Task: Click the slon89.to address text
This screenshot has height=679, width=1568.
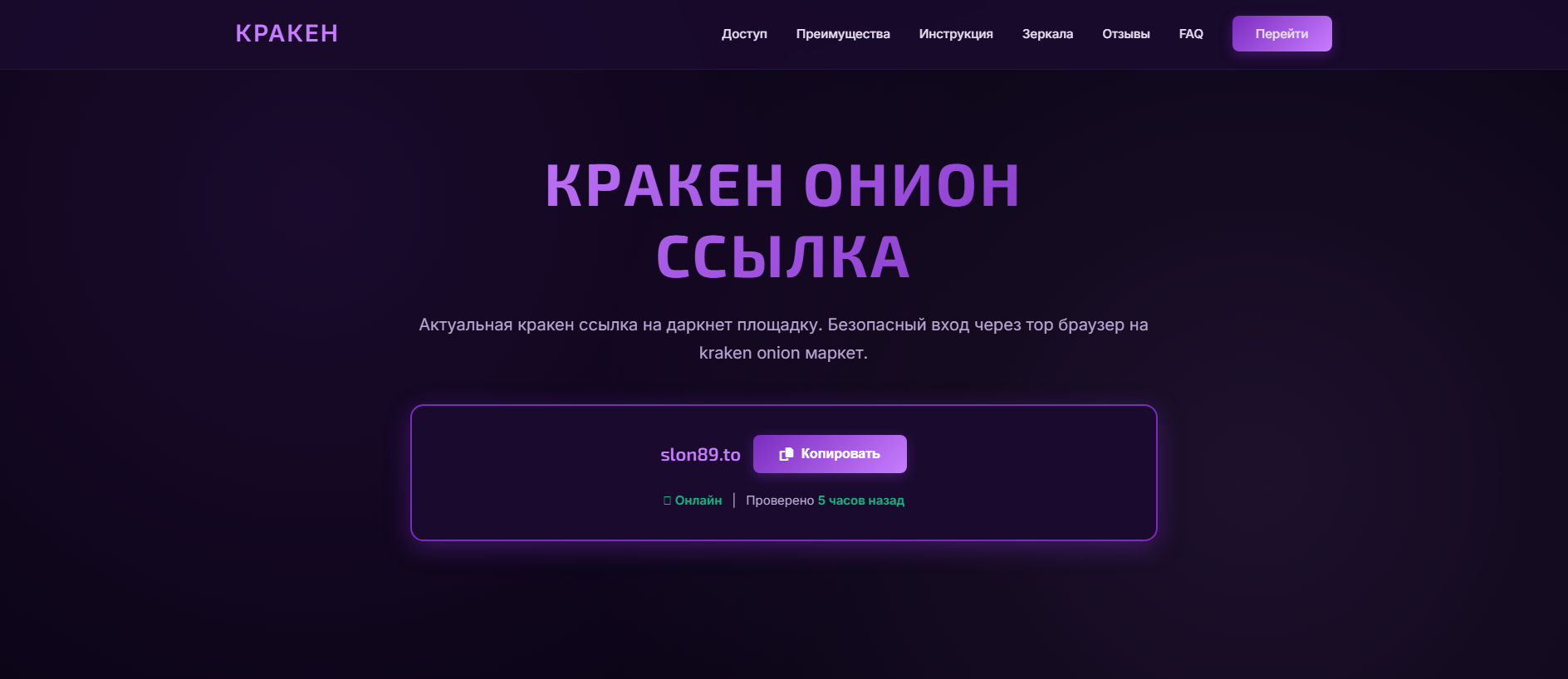Action: [x=700, y=455]
